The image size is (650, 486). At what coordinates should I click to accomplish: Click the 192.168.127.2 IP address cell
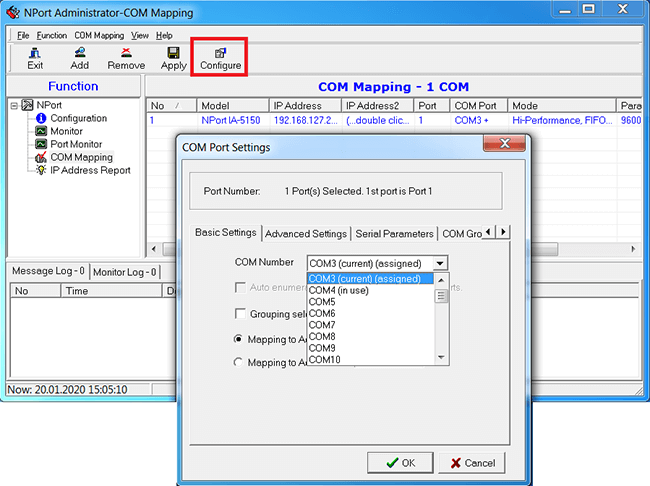point(306,120)
